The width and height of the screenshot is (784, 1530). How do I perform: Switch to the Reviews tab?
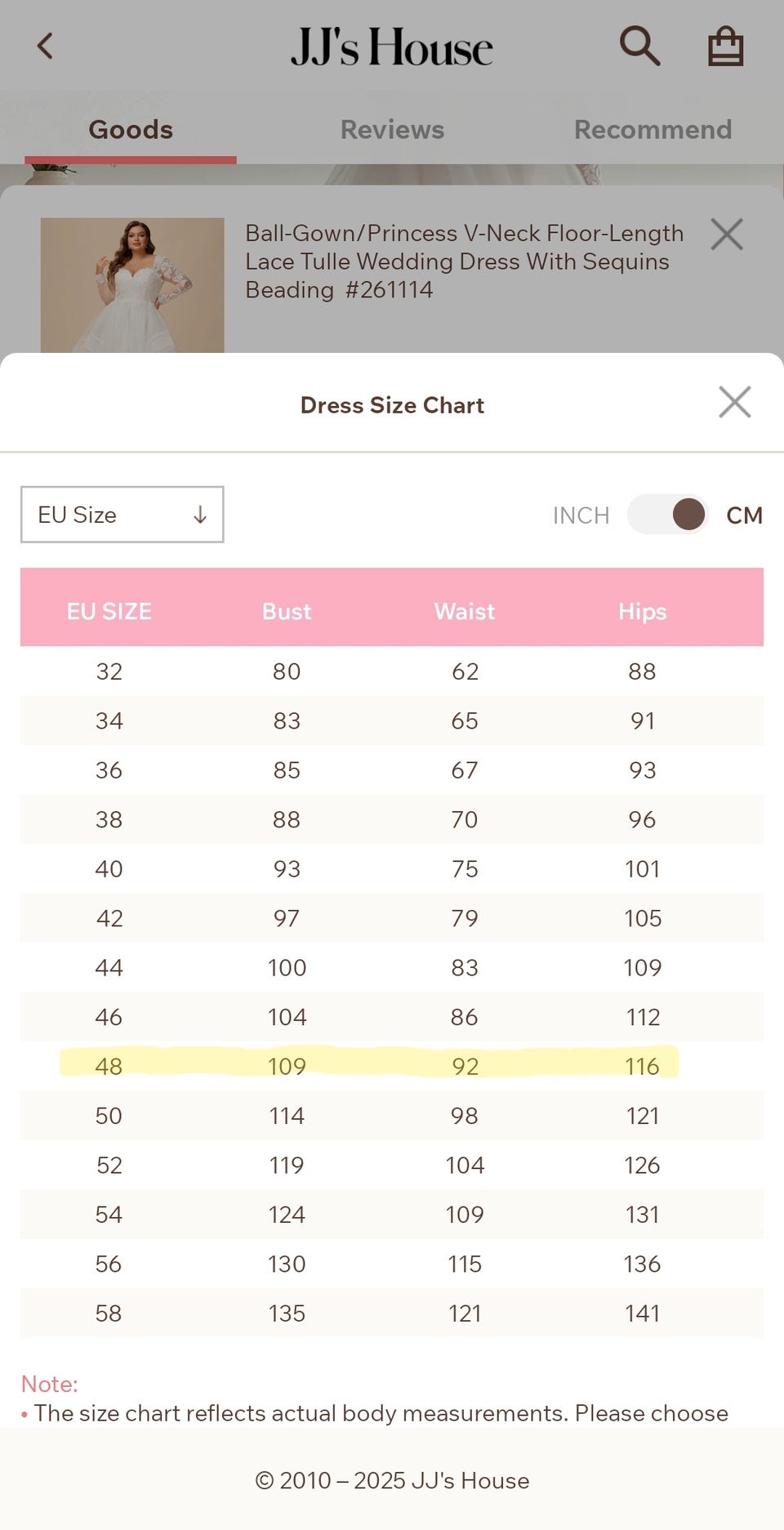click(x=392, y=130)
